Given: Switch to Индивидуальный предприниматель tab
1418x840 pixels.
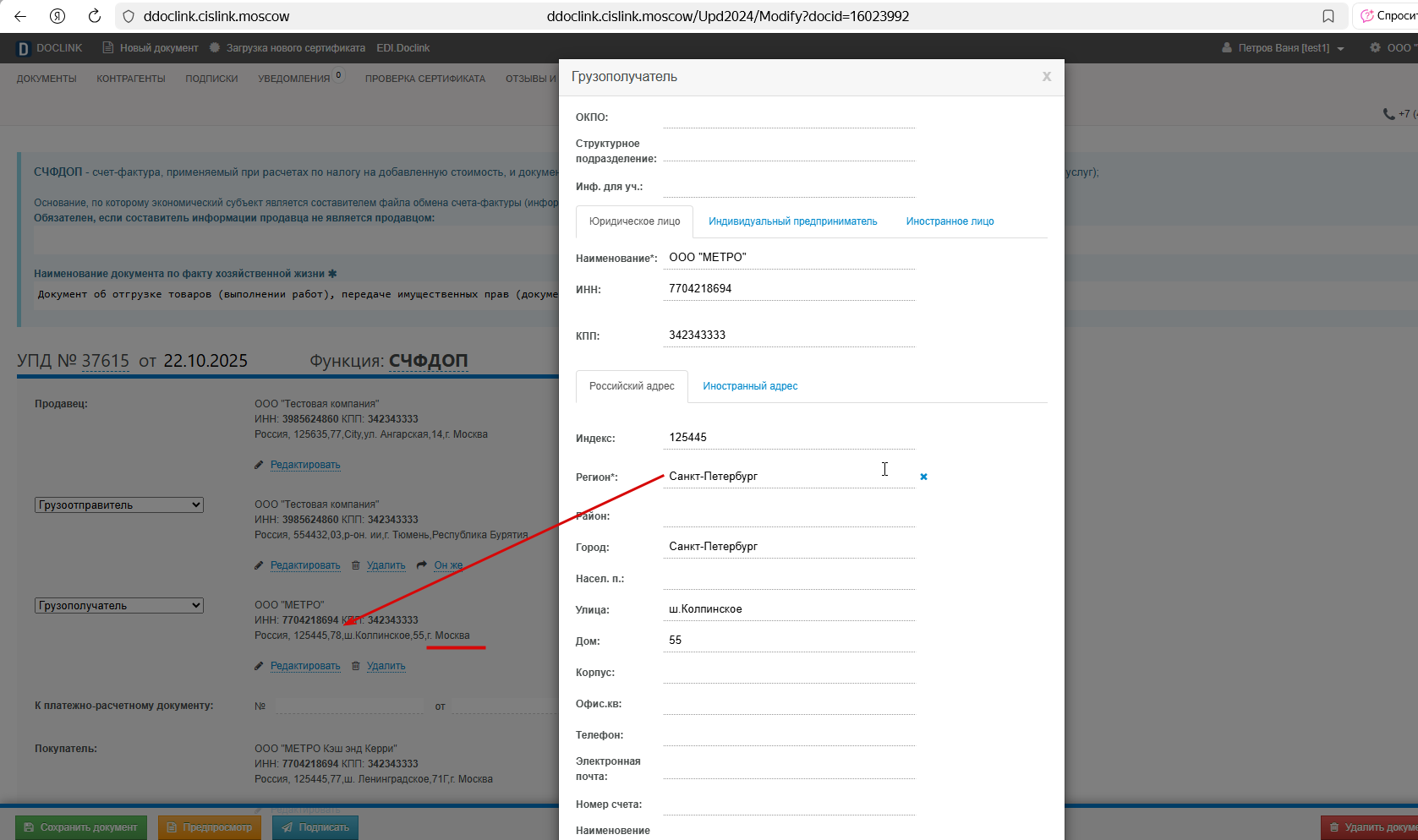Looking at the screenshot, I should (x=793, y=221).
